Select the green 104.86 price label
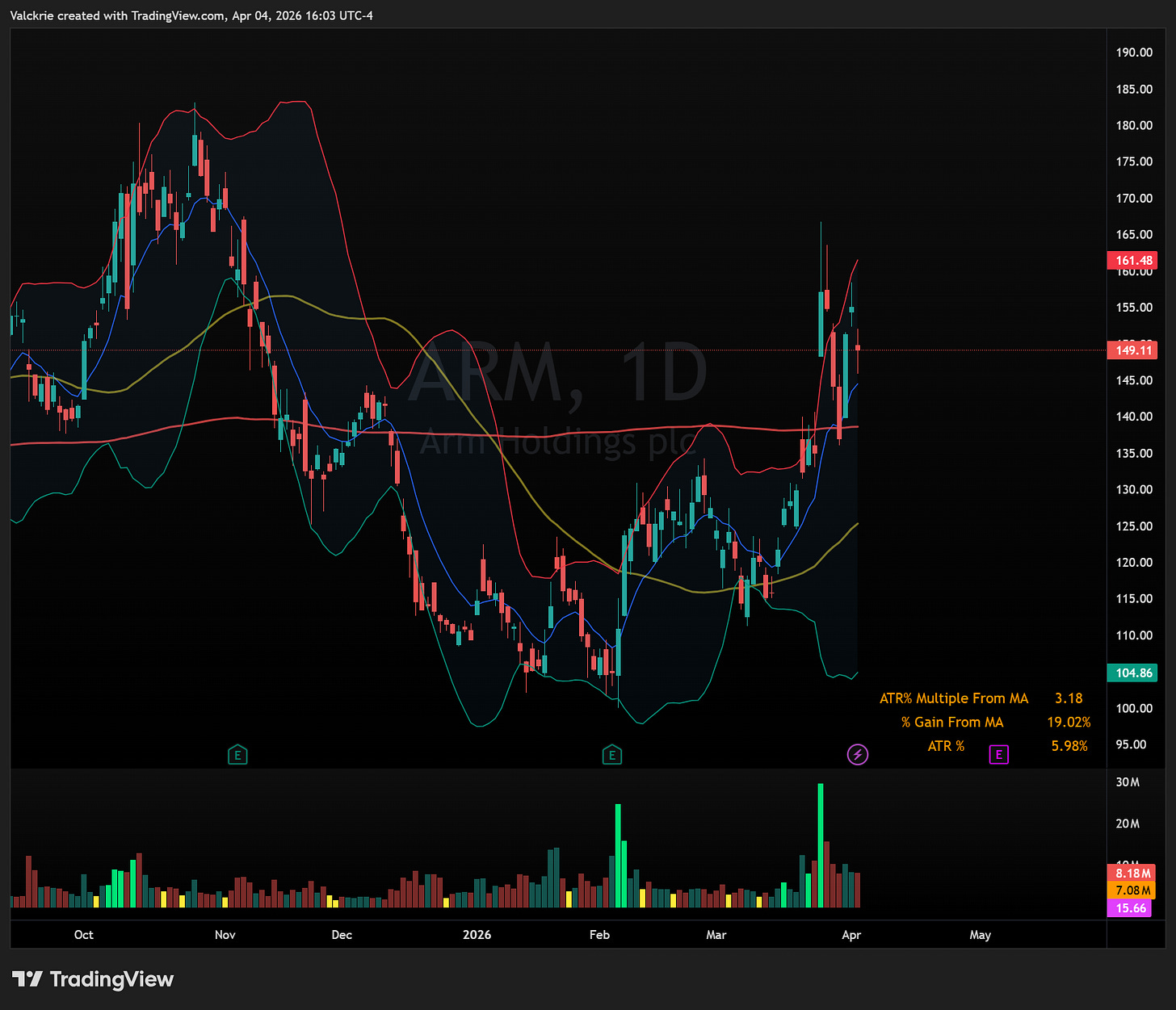 [x=1134, y=673]
